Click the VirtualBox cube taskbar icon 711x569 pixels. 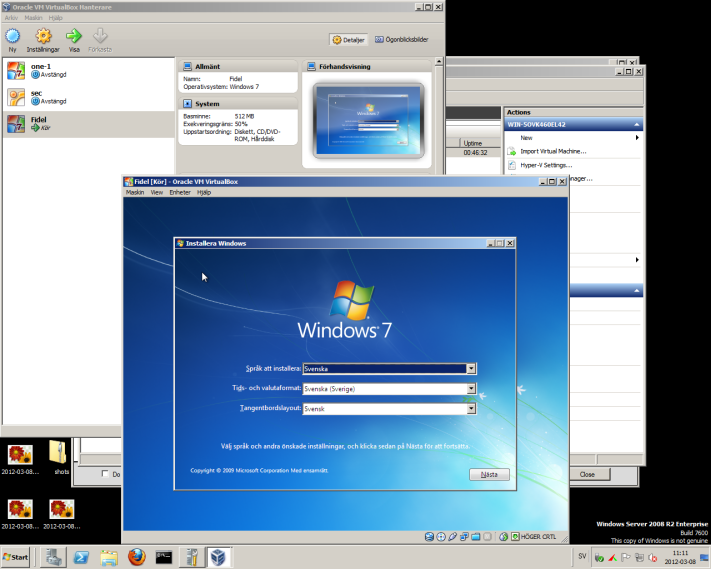[216, 557]
